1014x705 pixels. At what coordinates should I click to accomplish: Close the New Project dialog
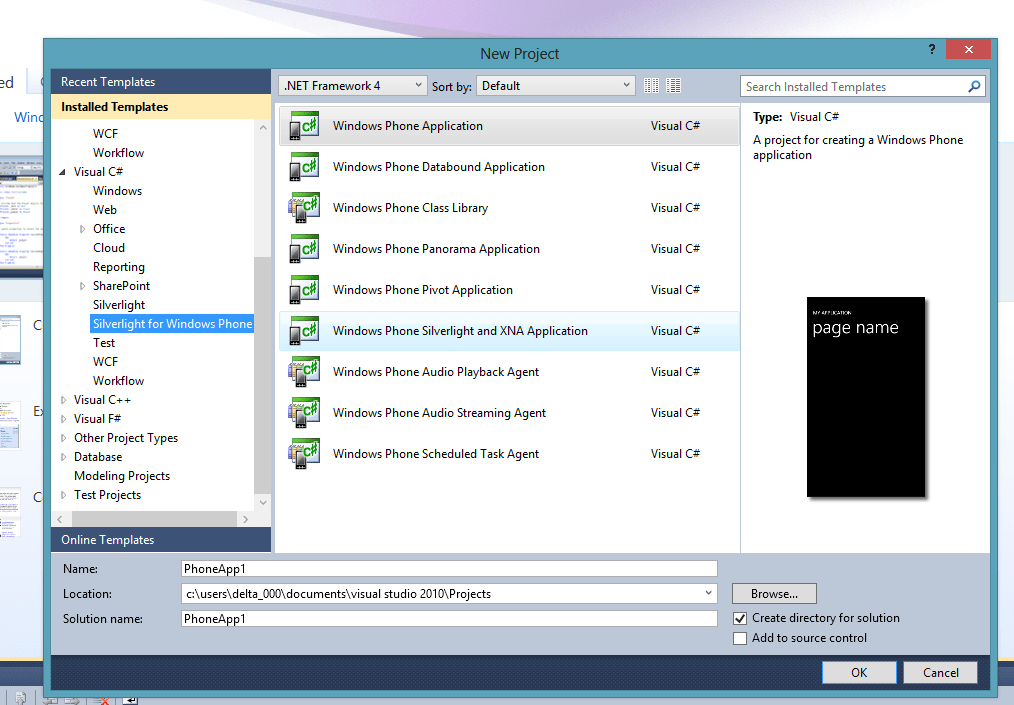968,49
